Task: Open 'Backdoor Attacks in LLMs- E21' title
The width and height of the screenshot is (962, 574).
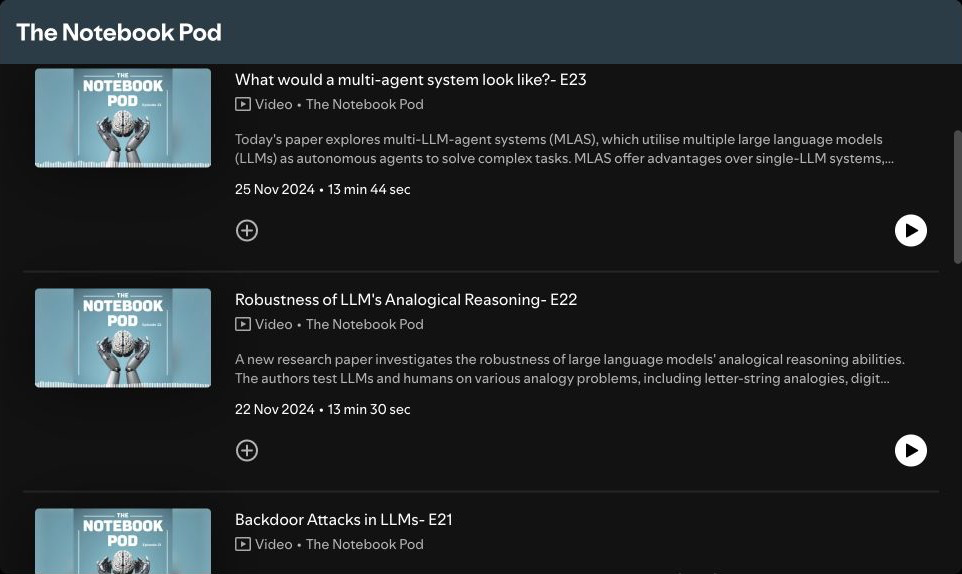Action: [x=344, y=520]
